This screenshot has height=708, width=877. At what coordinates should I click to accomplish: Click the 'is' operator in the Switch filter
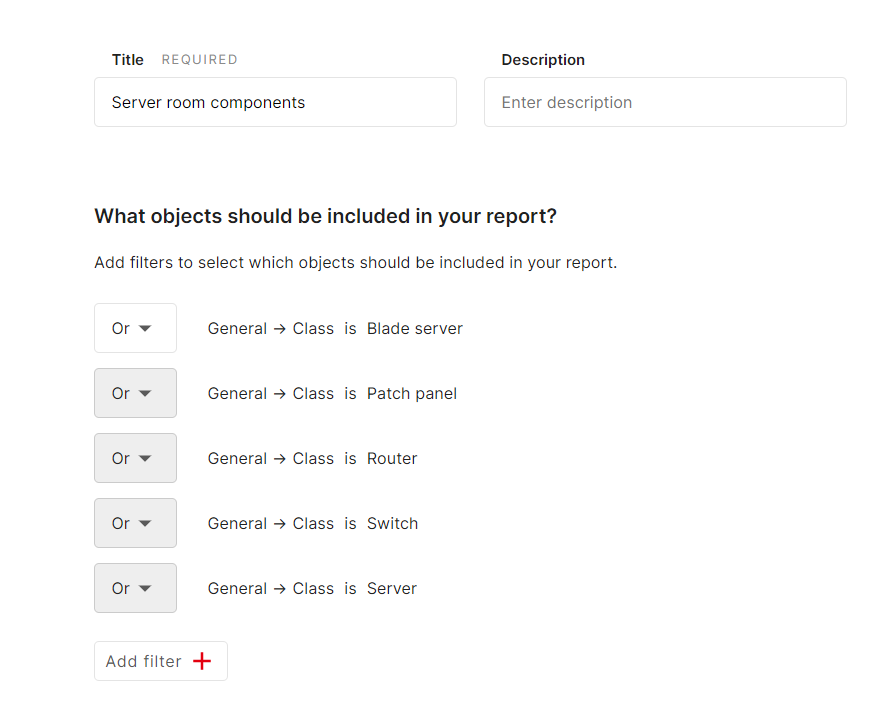350,523
